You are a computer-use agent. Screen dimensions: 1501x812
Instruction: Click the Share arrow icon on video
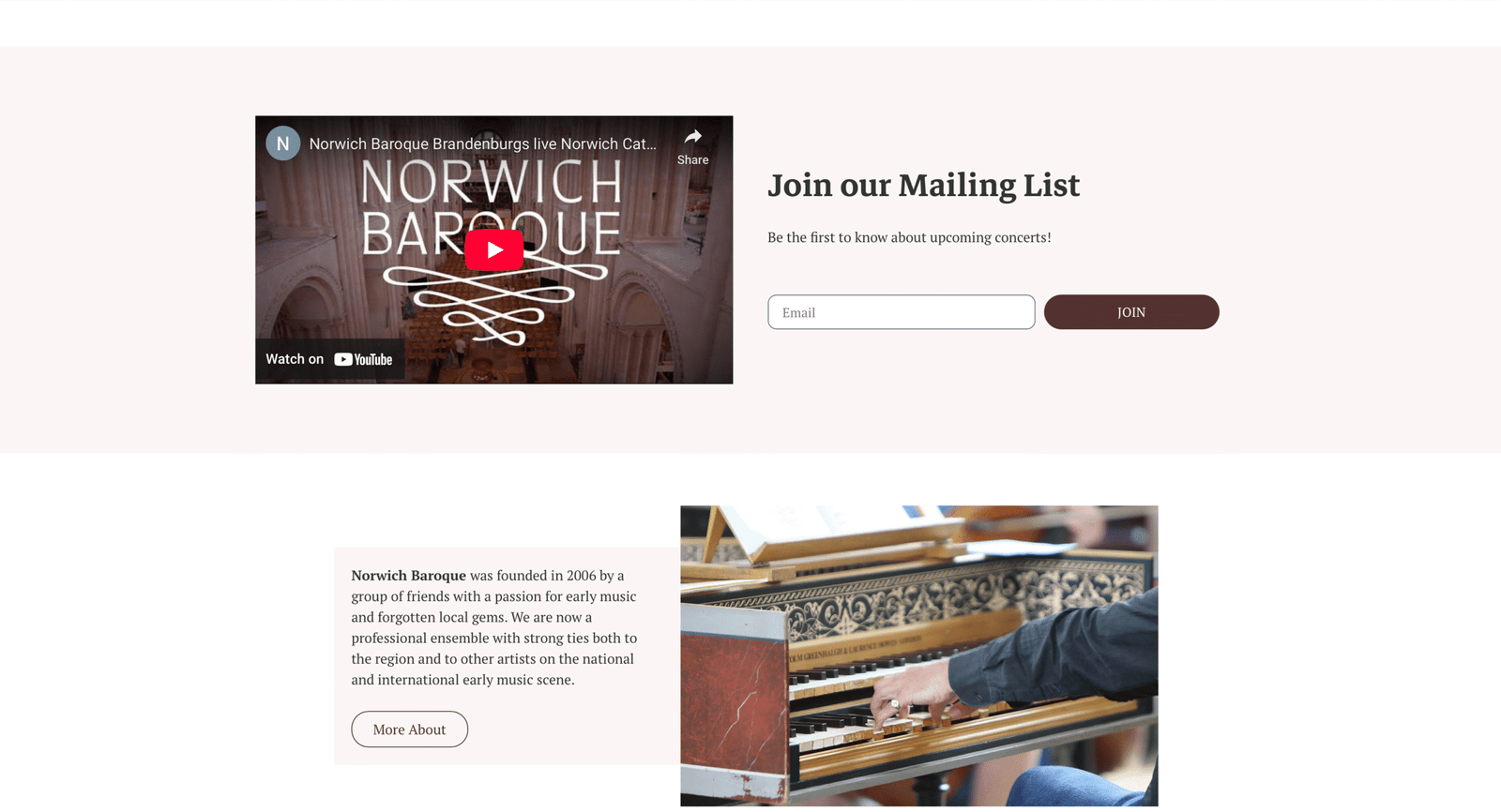point(693,136)
